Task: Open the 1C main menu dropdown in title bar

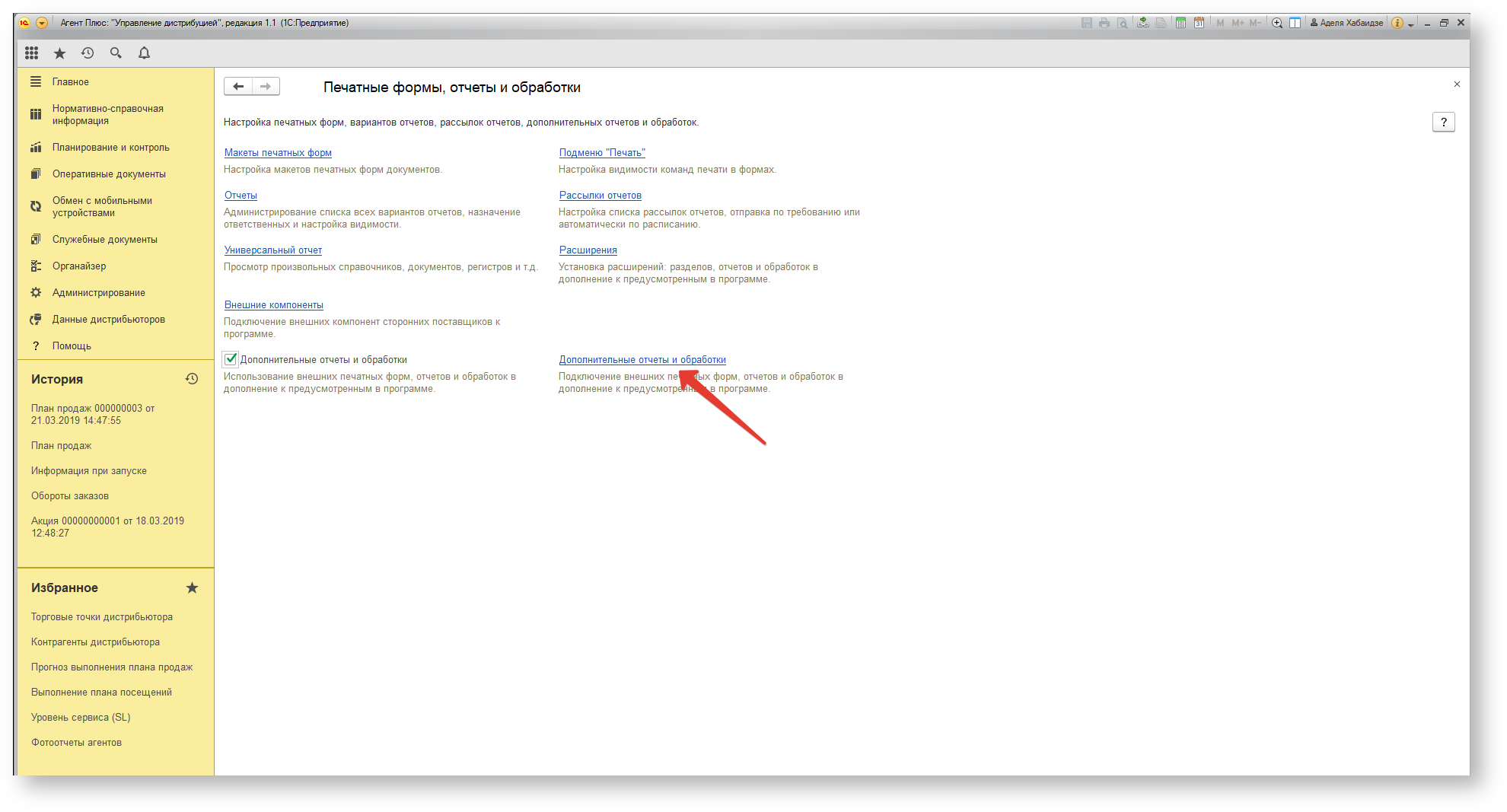Action: pyautogui.click(x=42, y=23)
